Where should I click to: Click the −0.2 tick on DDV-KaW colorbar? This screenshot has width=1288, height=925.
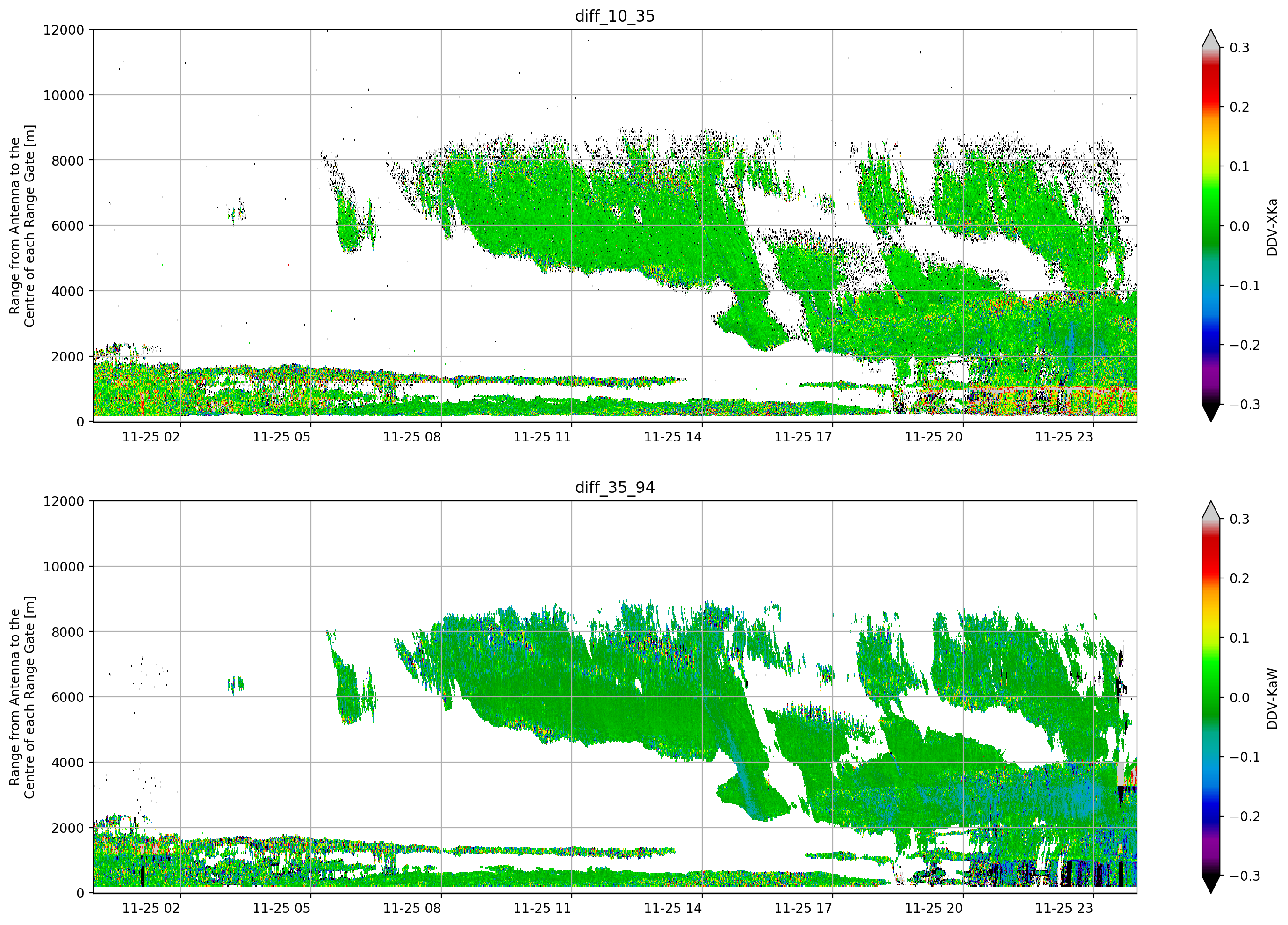pos(1245,817)
